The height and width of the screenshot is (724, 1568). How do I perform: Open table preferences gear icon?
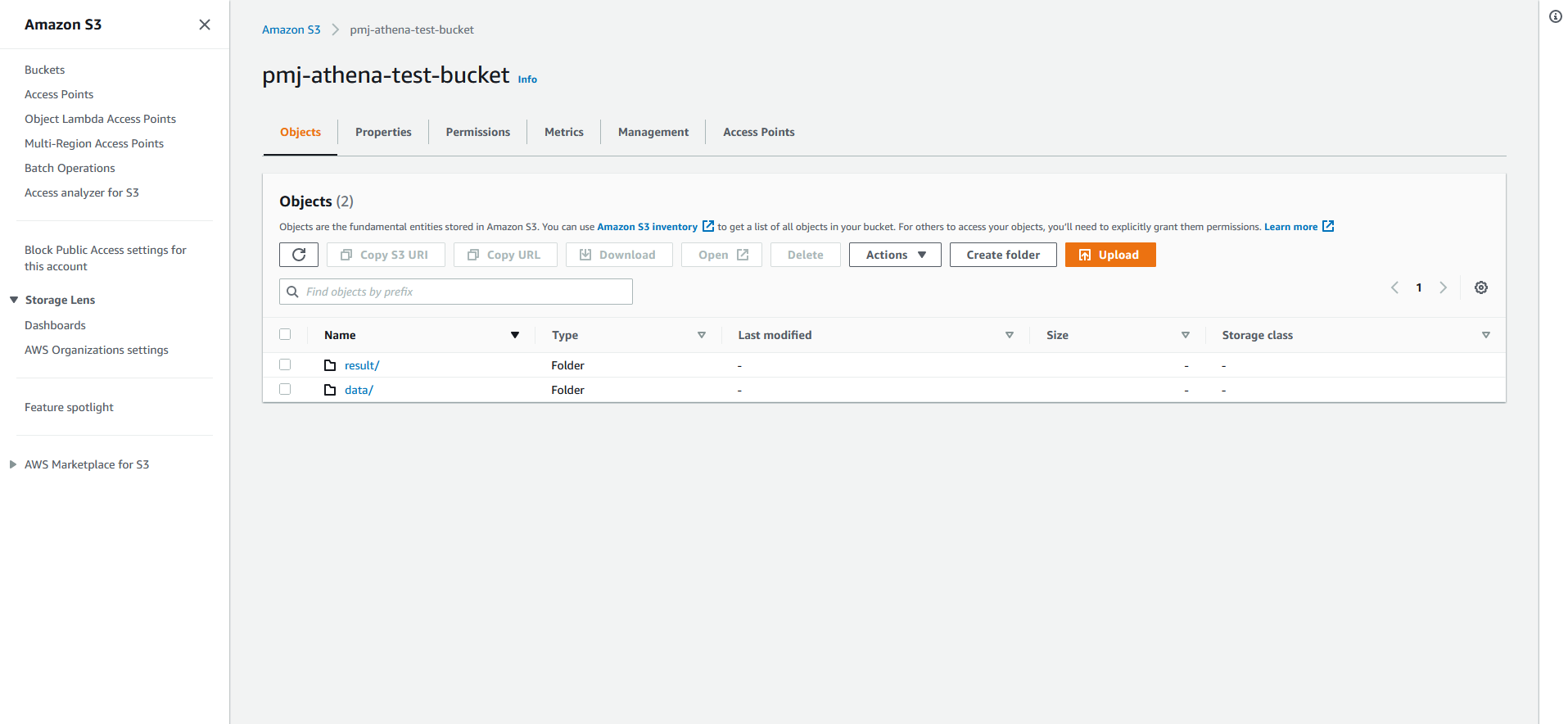(1481, 287)
